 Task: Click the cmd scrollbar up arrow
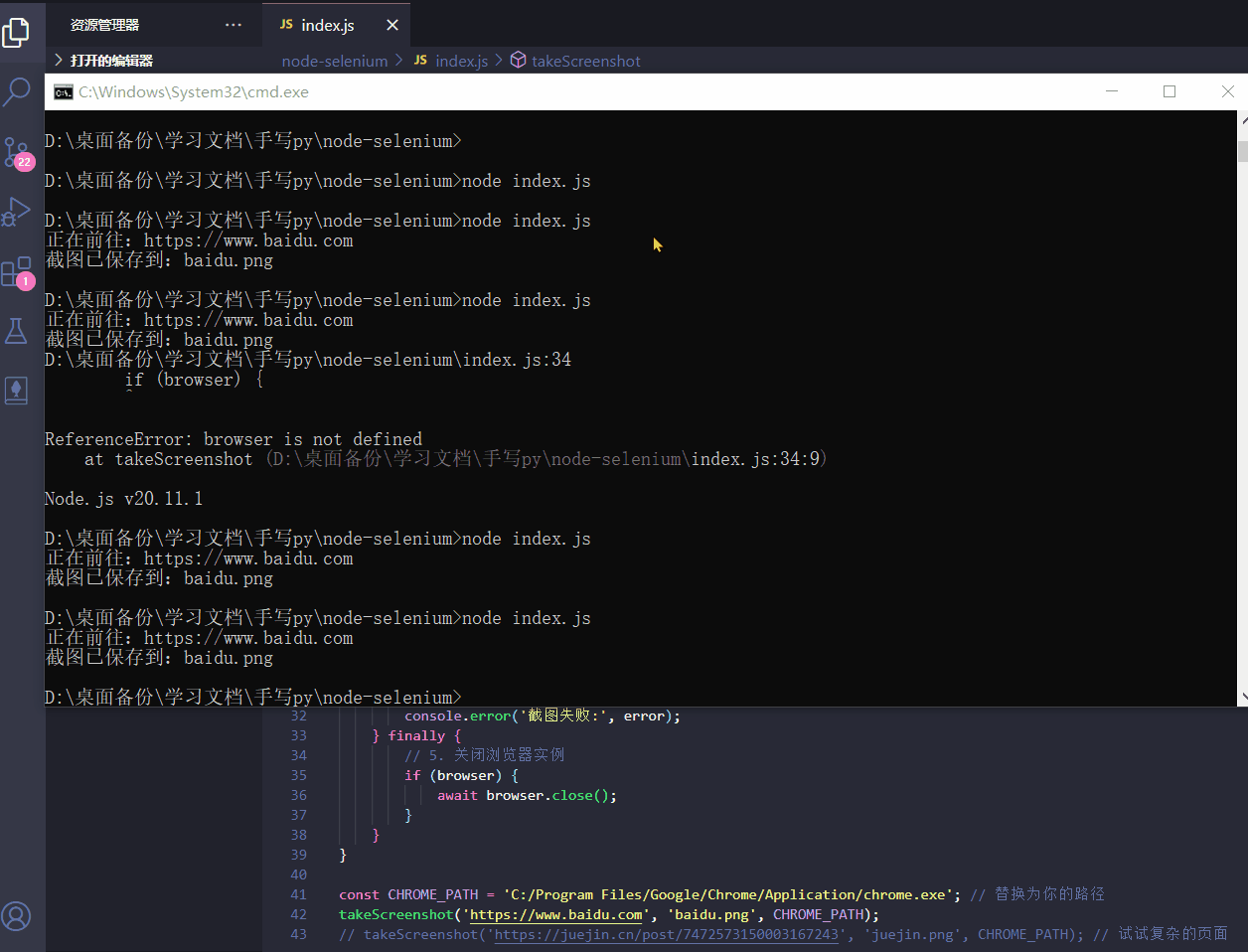(x=1242, y=118)
